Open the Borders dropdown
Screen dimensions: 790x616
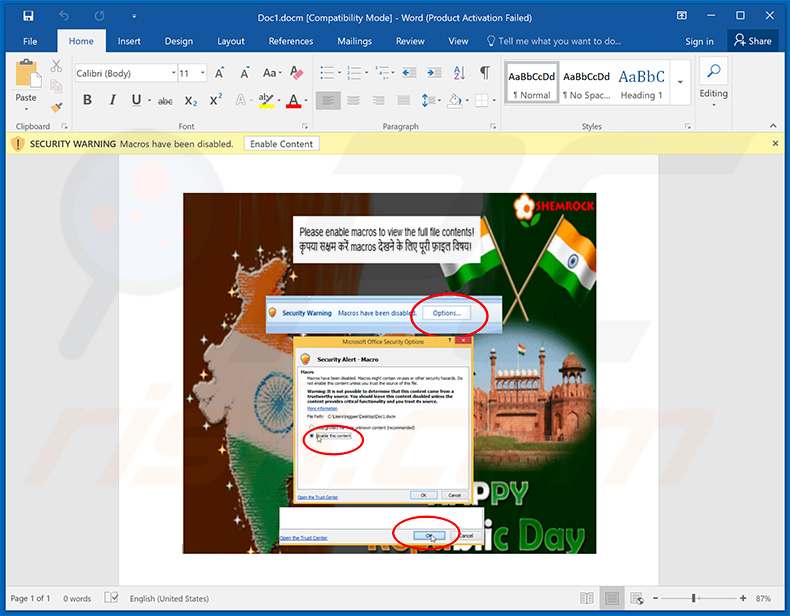(x=494, y=101)
